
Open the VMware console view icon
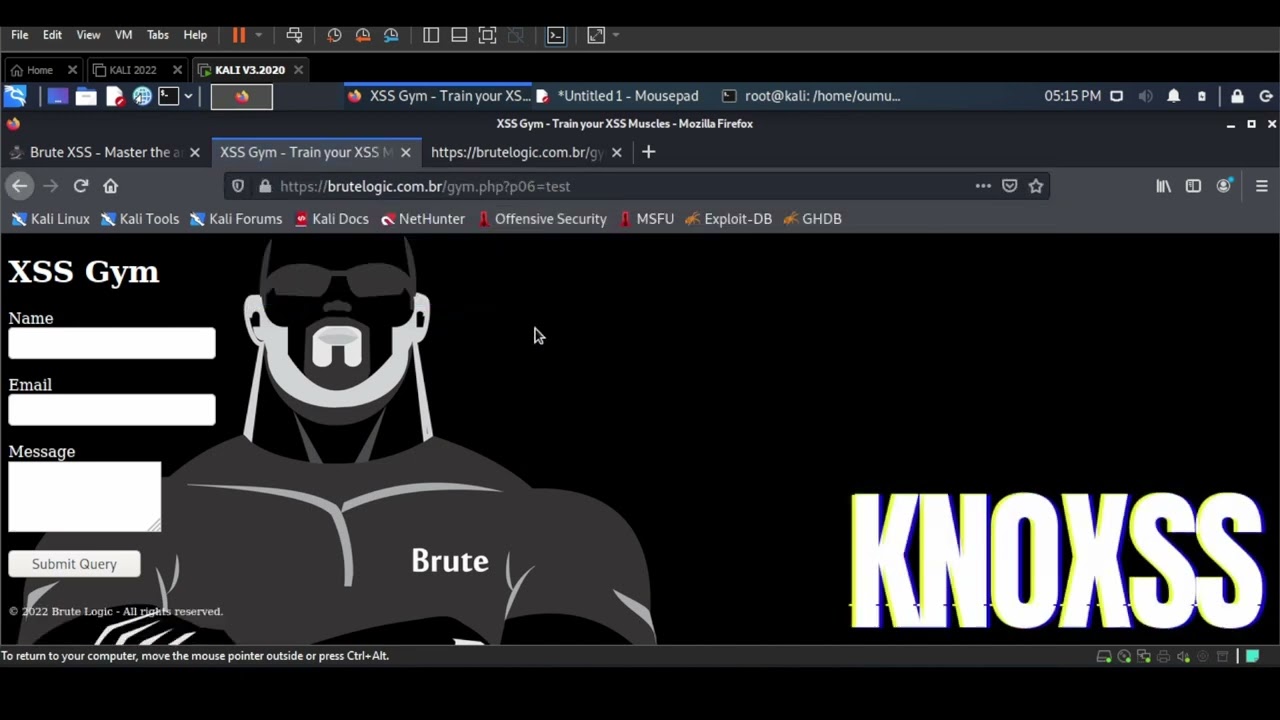tap(556, 35)
